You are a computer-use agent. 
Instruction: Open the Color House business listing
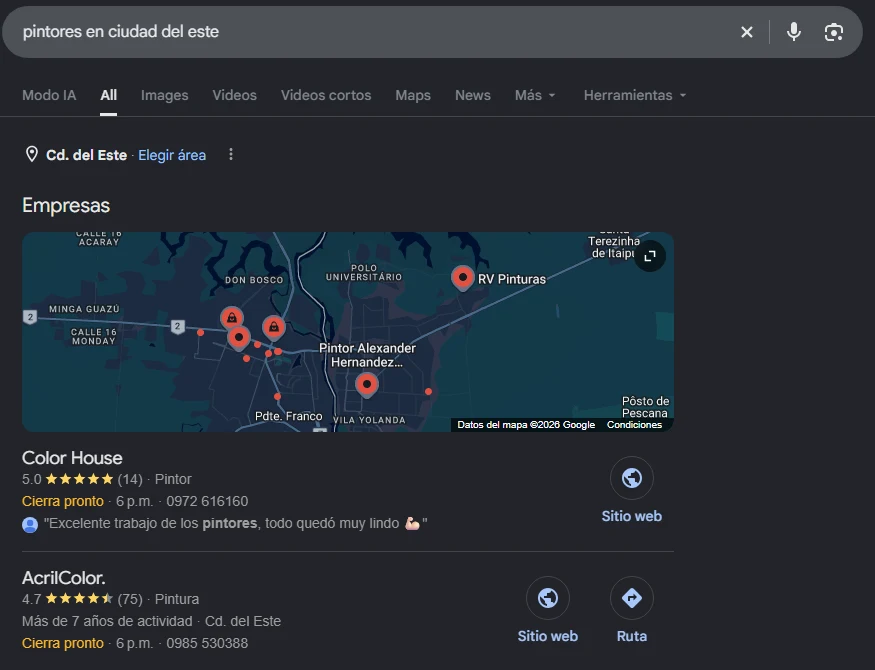[72, 458]
